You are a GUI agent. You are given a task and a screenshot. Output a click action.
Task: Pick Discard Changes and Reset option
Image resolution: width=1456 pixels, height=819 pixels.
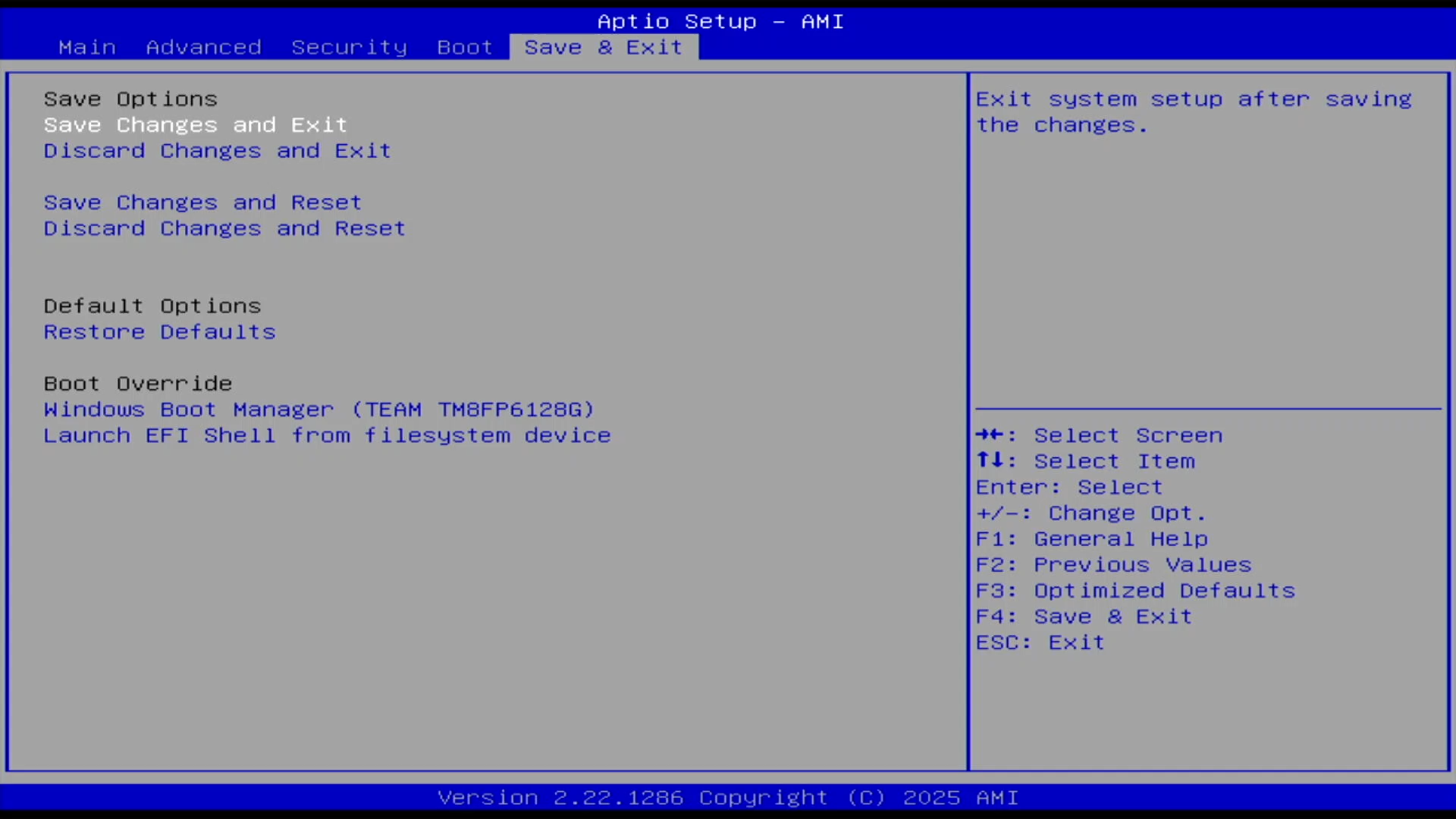224,228
